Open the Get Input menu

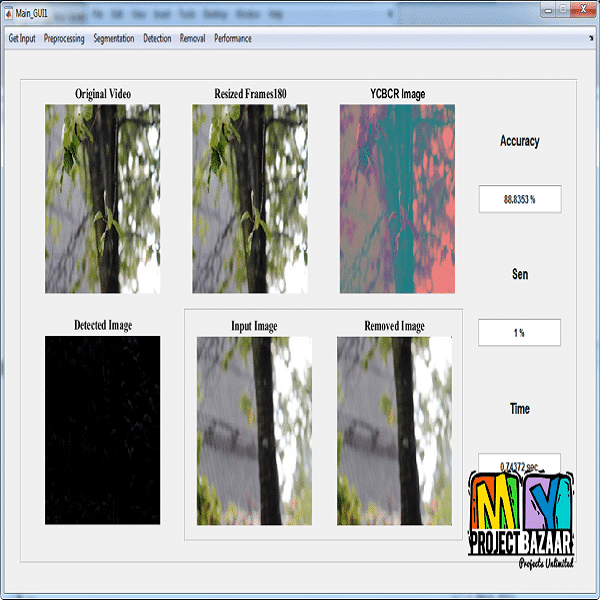coord(22,38)
